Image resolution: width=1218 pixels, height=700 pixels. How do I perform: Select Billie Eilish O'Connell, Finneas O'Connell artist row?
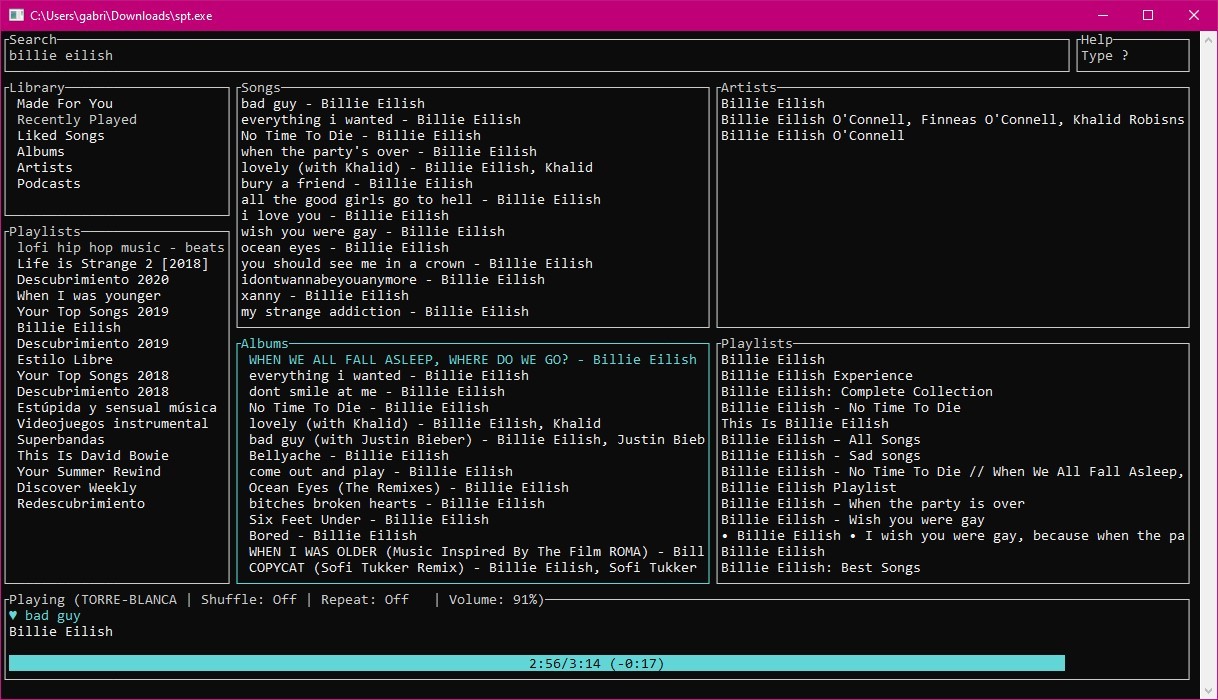[953, 120]
